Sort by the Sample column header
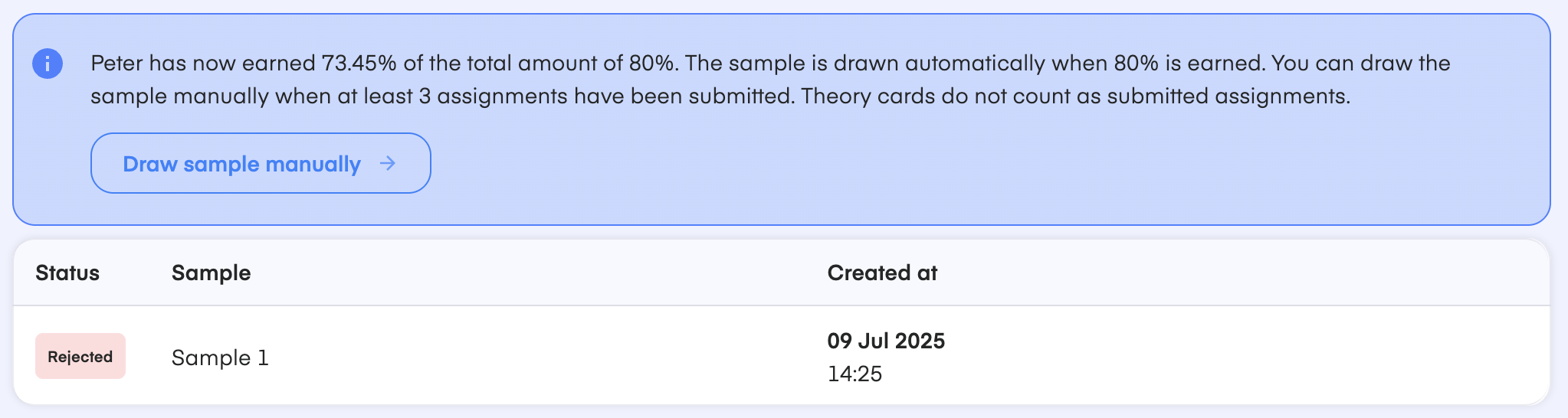This screenshot has height=418, width=1568. pyautogui.click(x=211, y=273)
